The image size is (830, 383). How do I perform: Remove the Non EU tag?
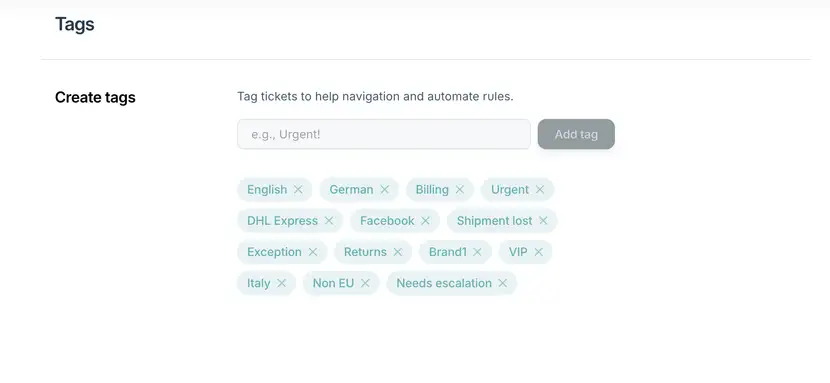(x=365, y=283)
